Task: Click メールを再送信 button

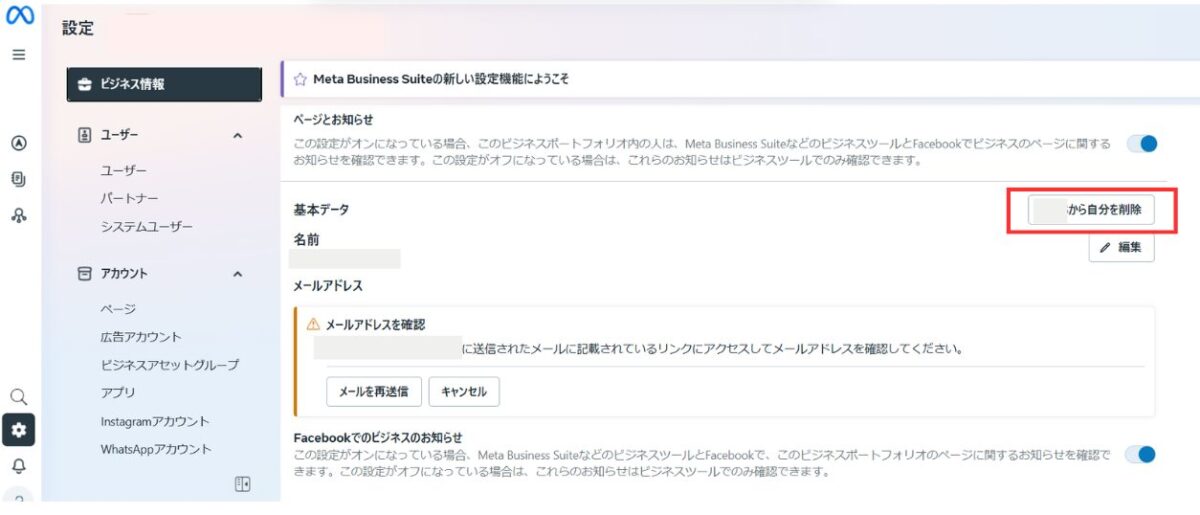Action: click(x=374, y=392)
